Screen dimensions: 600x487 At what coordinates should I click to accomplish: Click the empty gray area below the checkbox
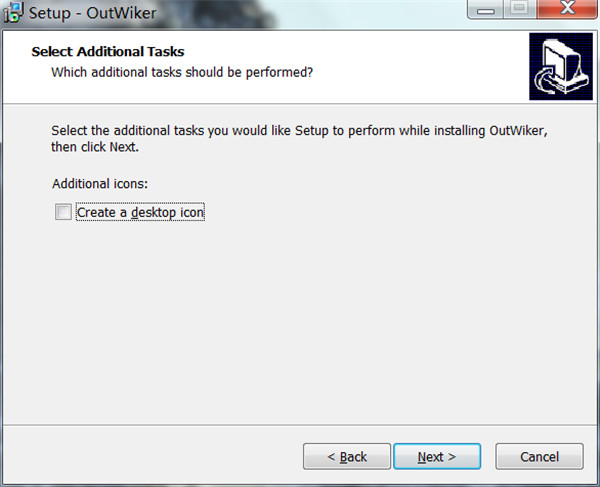point(298,321)
